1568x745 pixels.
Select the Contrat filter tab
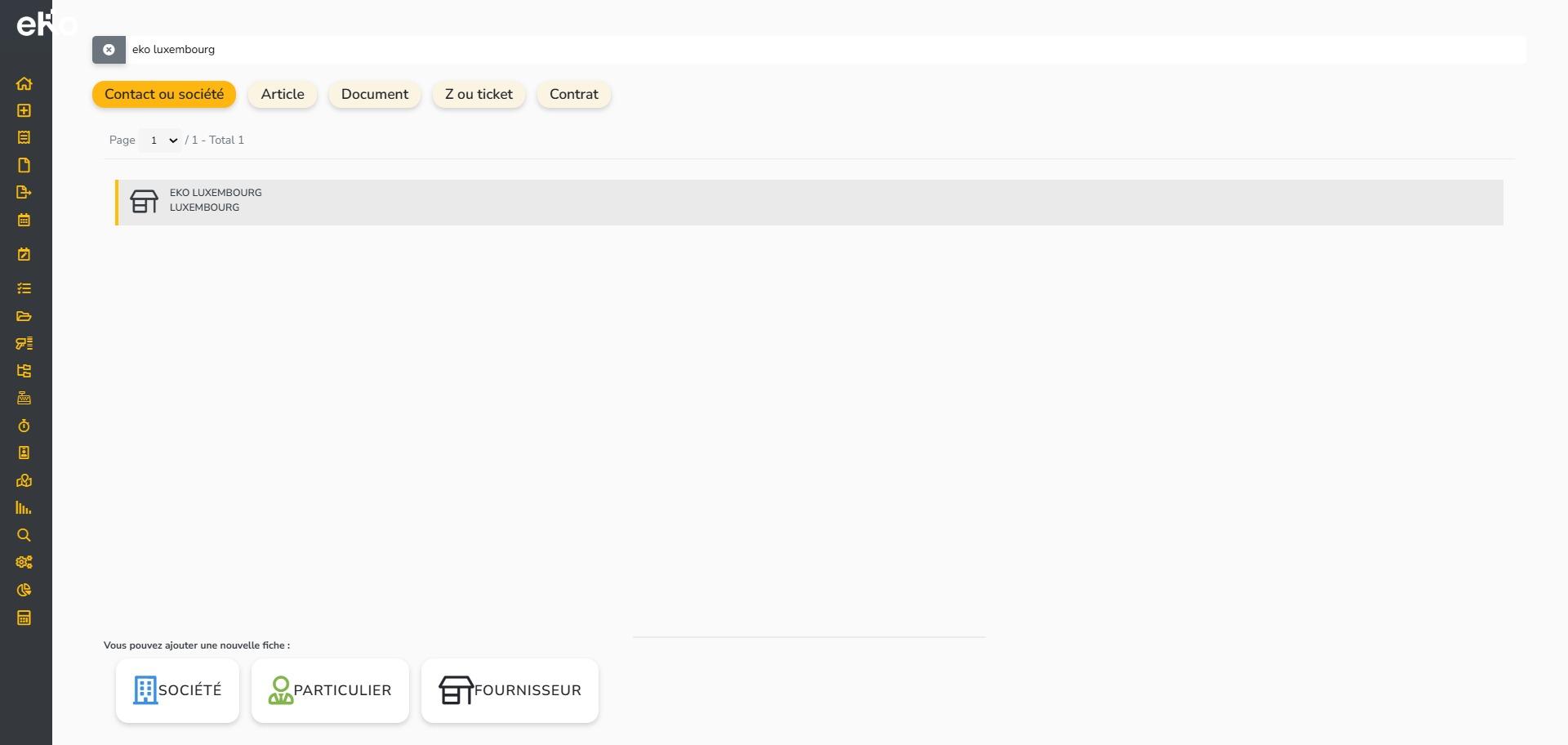573,95
